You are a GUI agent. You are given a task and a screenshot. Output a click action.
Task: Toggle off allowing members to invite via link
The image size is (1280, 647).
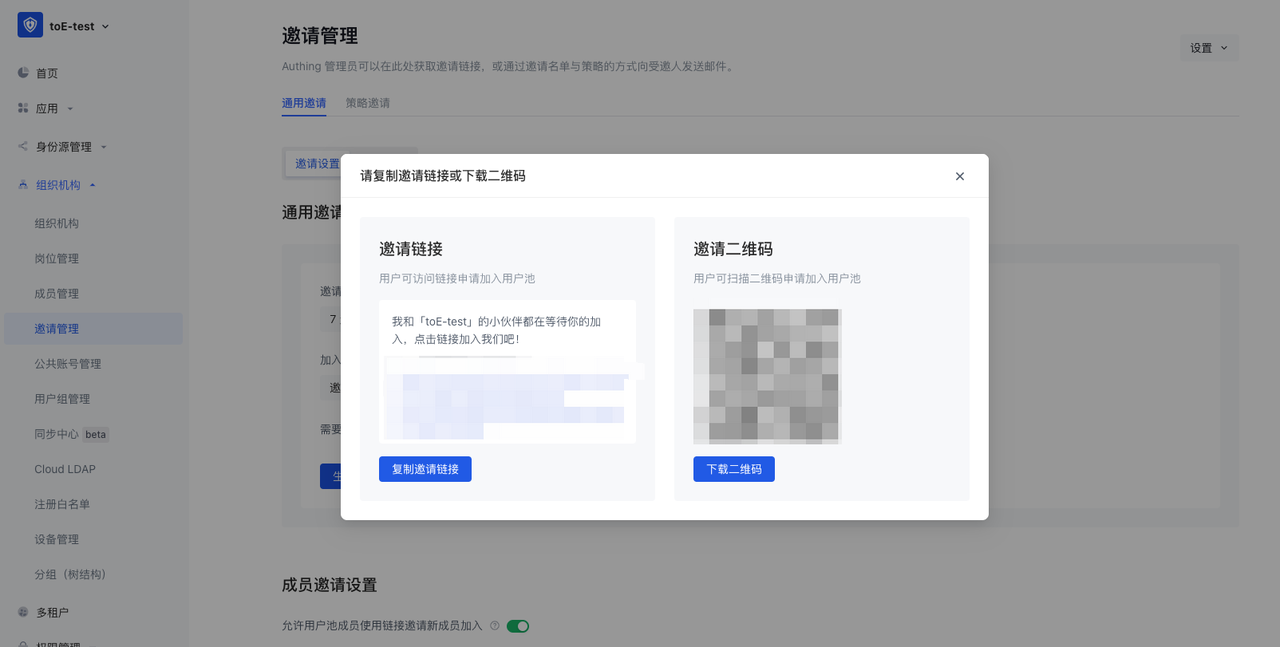tap(517, 626)
